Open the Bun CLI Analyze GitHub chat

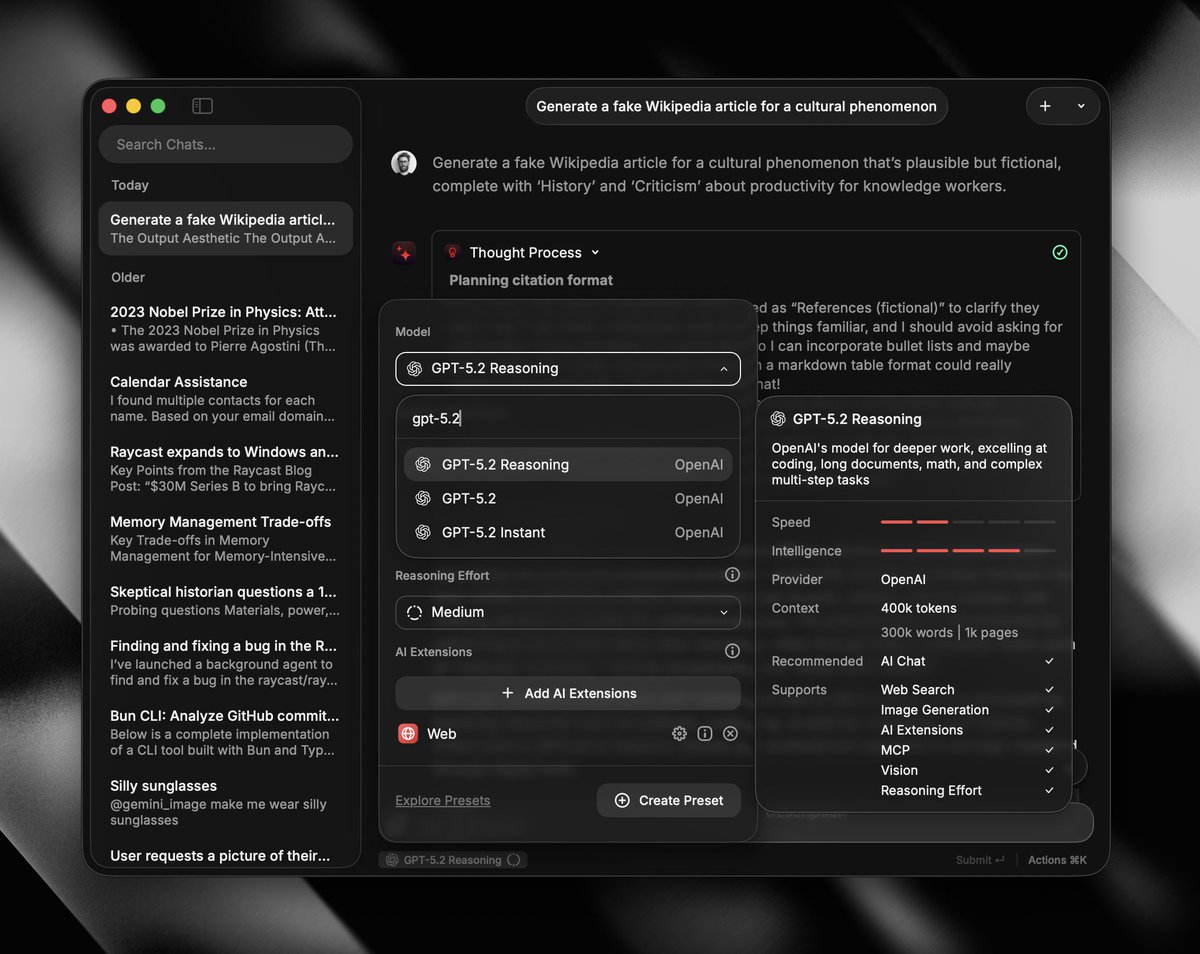226,733
